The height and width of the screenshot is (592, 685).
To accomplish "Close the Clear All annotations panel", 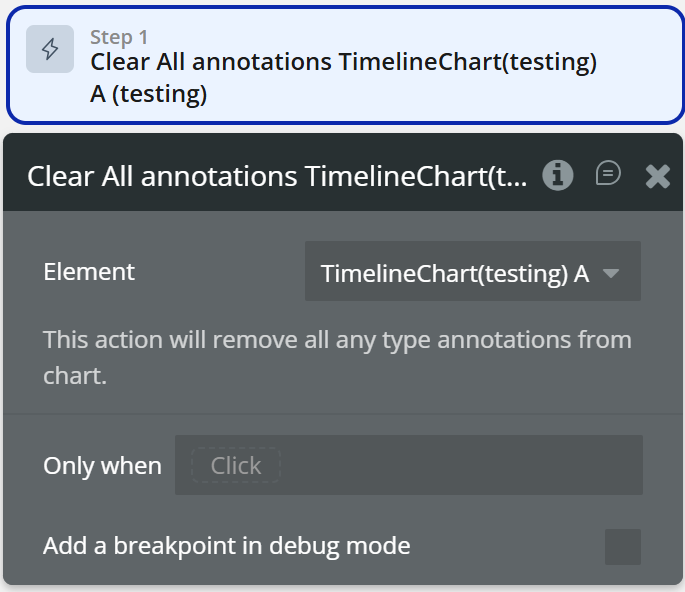I will 657,176.
